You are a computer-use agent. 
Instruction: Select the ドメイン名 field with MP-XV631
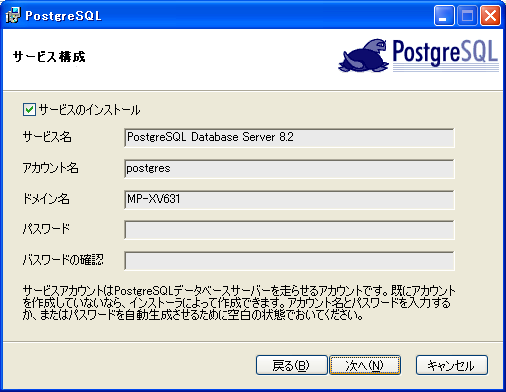(289, 199)
